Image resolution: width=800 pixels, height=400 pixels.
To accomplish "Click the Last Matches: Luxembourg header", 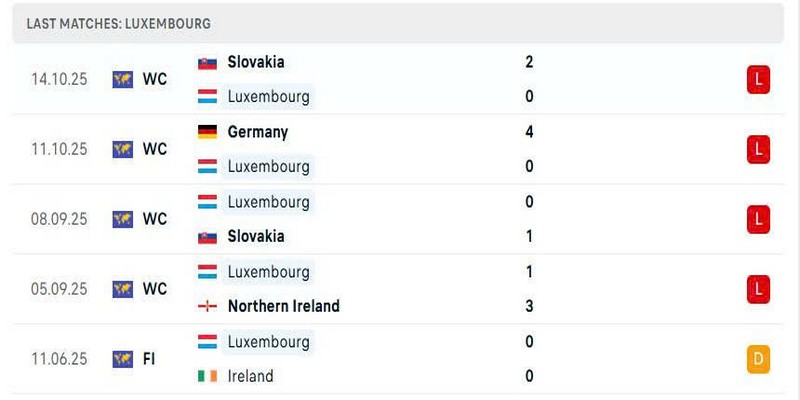I will [118, 23].
